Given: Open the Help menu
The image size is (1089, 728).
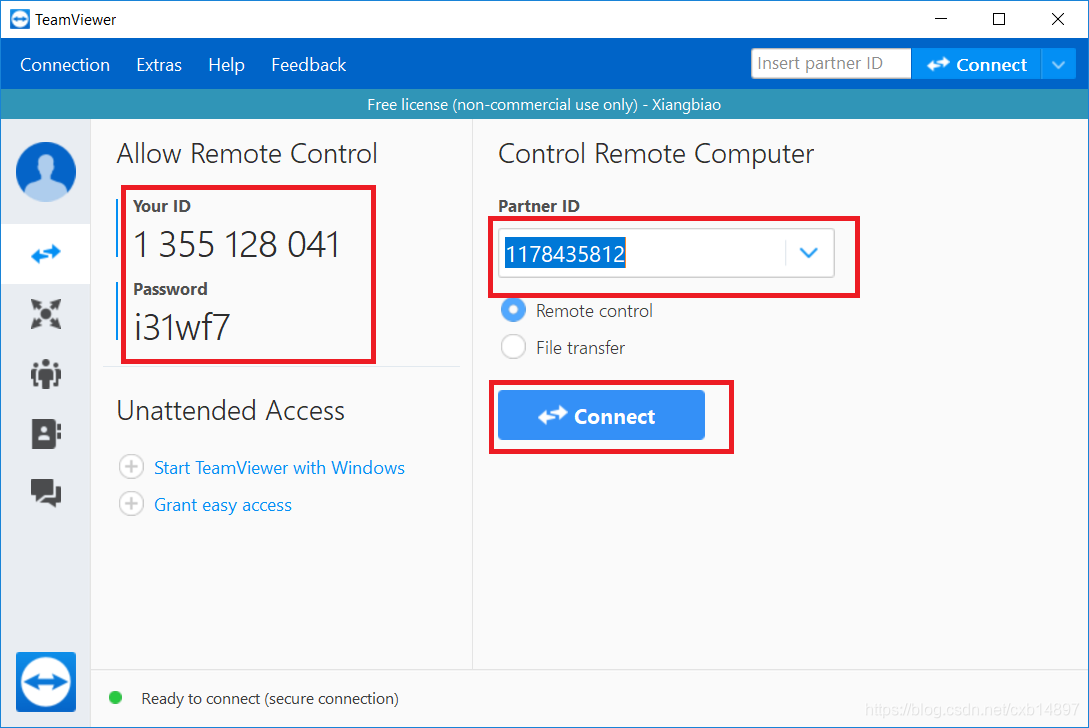Looking at the screenshot, I should pos(226,65).
